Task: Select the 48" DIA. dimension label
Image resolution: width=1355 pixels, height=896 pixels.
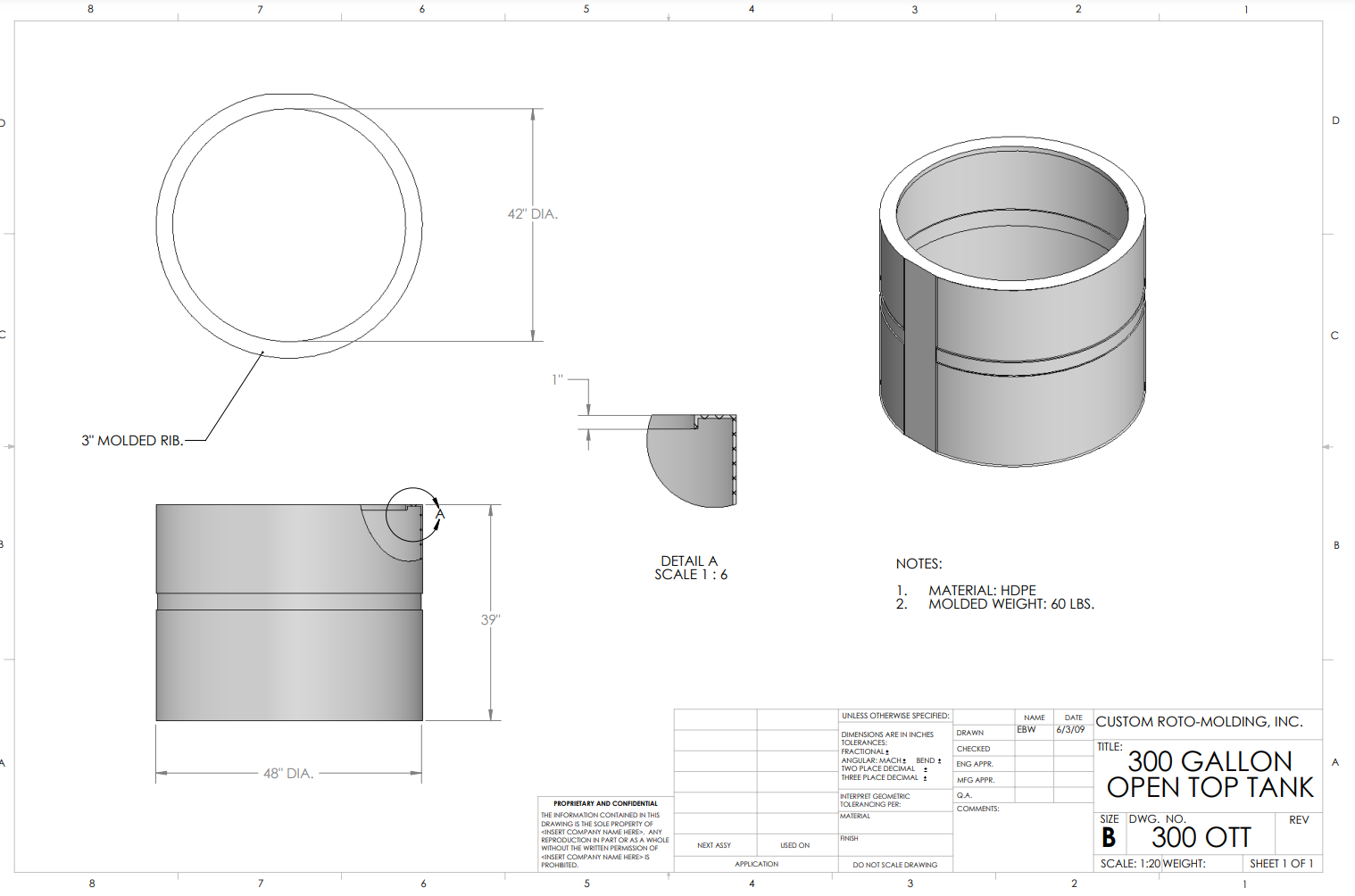Action: point(287,774)
